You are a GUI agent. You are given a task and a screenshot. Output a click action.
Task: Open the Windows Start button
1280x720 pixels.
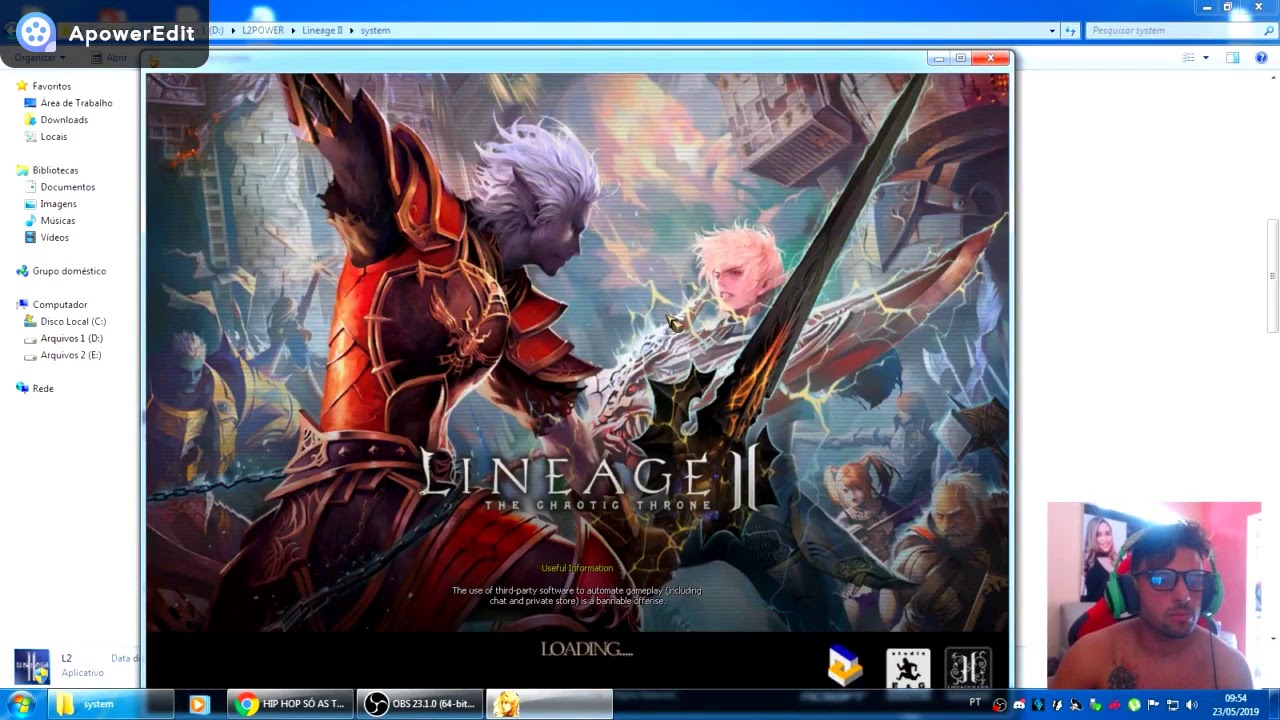click(x=21, y=704)
